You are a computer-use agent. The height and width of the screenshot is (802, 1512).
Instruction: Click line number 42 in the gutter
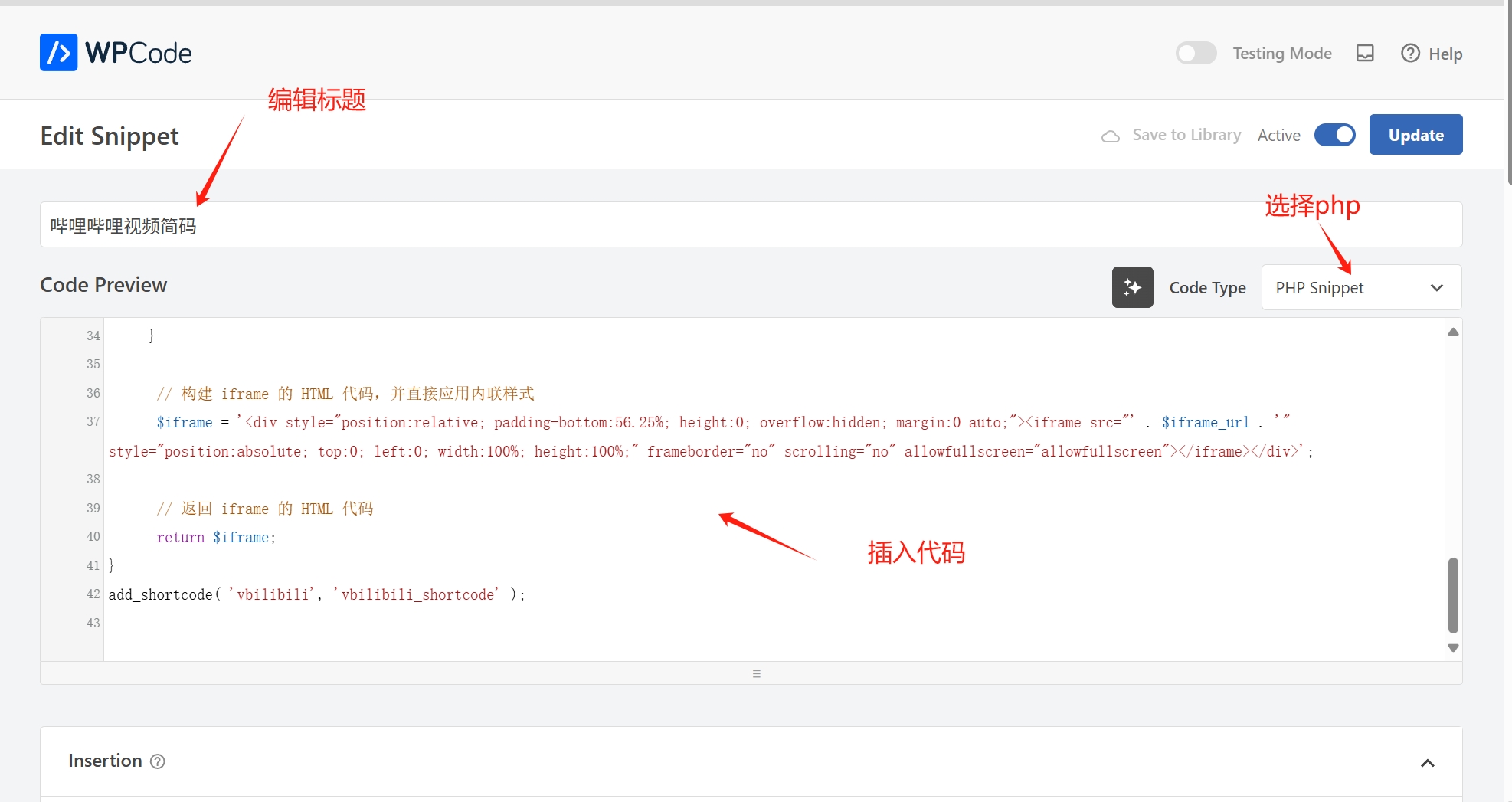(x=93, y=594)
